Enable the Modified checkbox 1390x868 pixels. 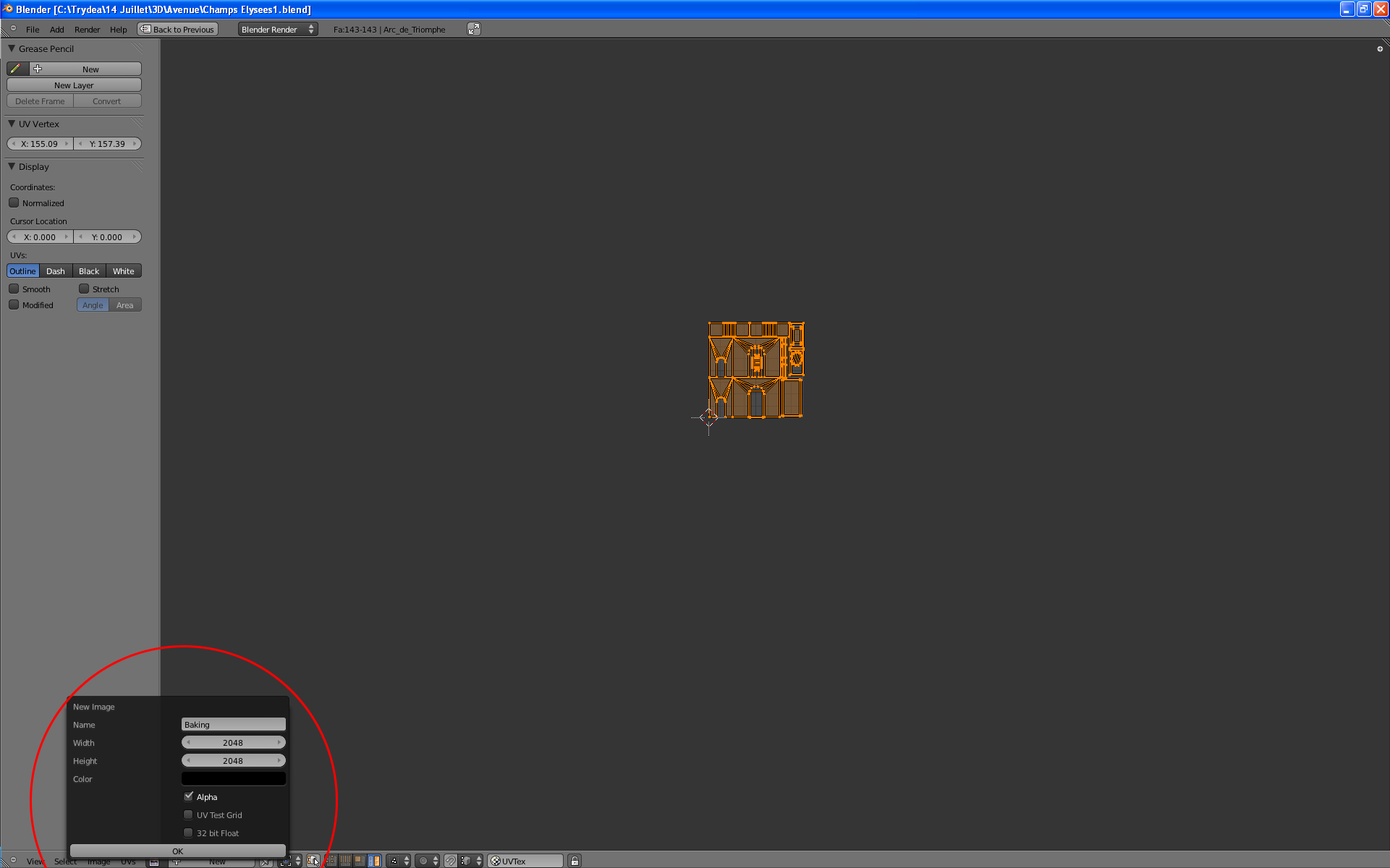pos(14,305)
